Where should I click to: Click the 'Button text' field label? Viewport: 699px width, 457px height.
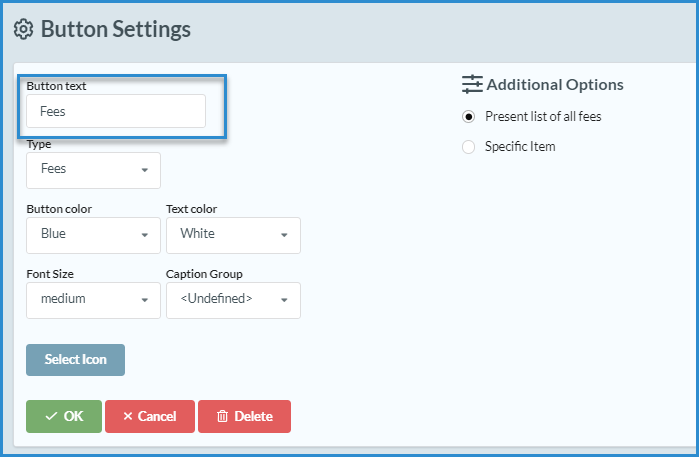(x=56, y=86)
